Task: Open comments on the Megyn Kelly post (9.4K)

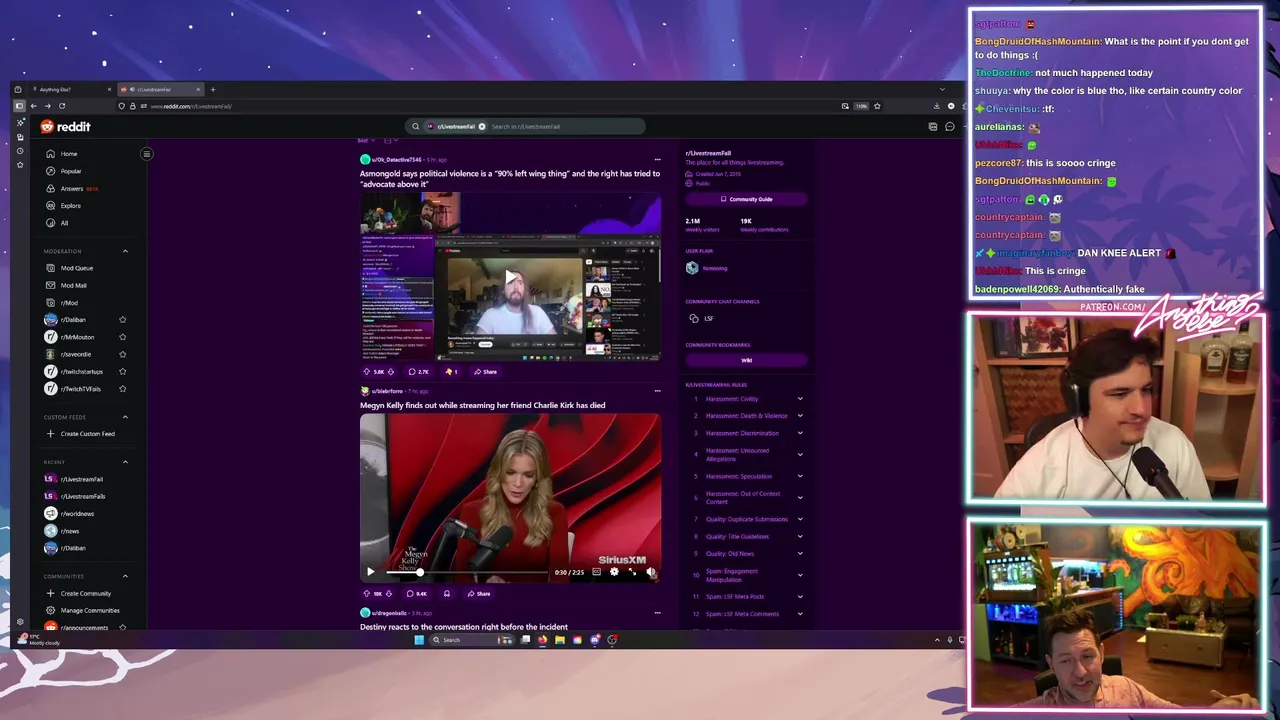Action: pyautogui.click(x=417, y=594)
